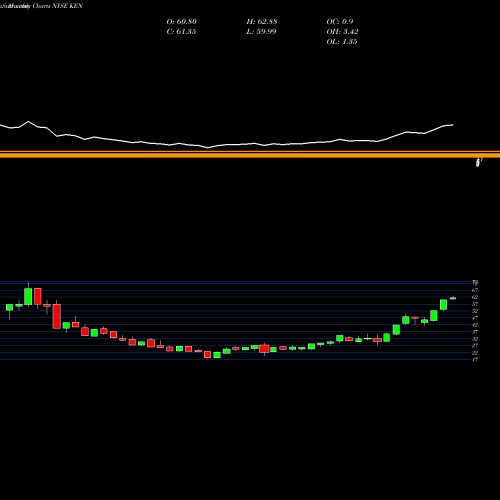Screen dimensions: 500x500
Task: Click the 'OC: 0.9' reading
Action: tap(340, 22)
